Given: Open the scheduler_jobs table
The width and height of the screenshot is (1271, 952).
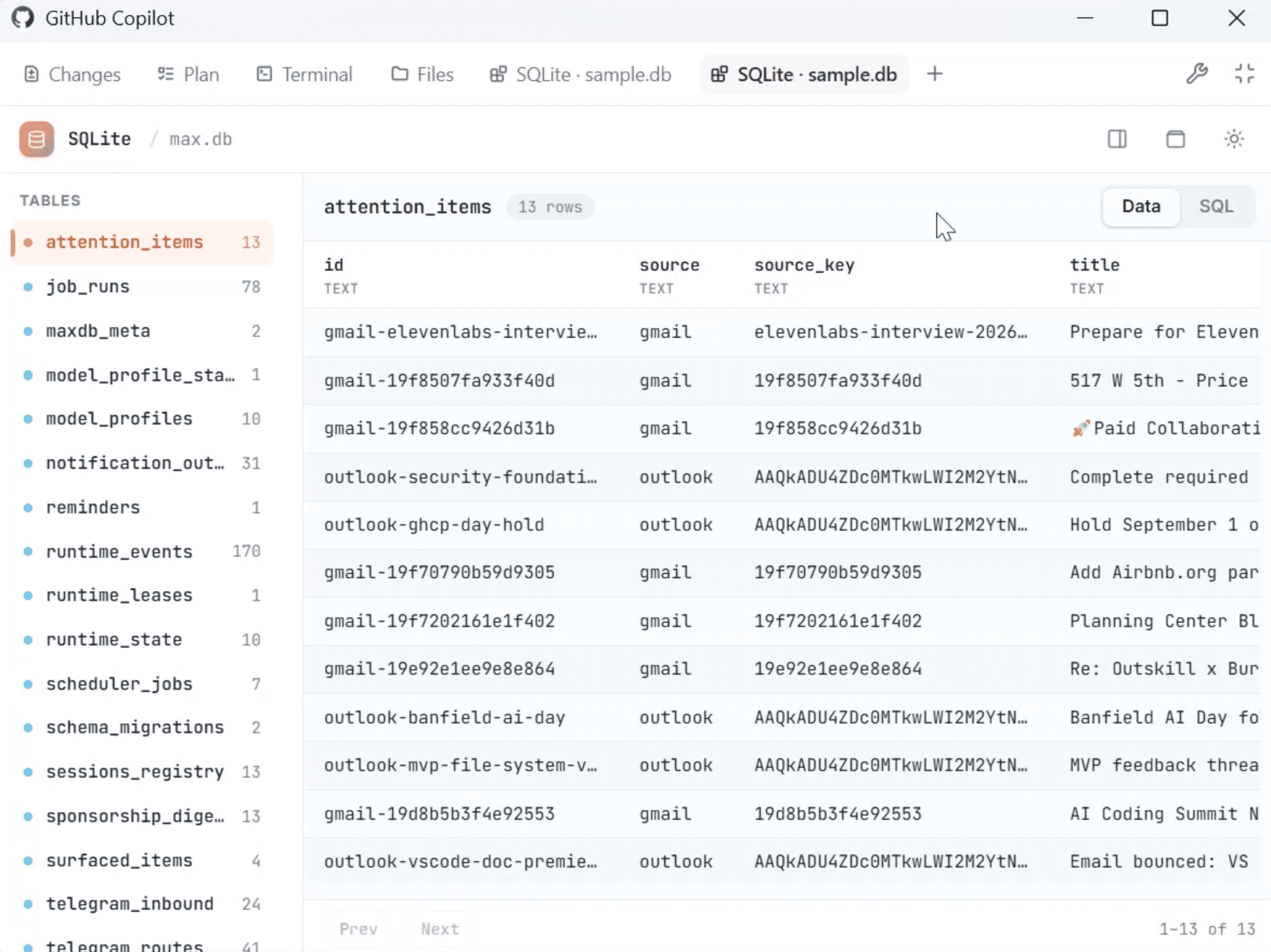Looking at the screenshot, I should click(x=142, y=684).
